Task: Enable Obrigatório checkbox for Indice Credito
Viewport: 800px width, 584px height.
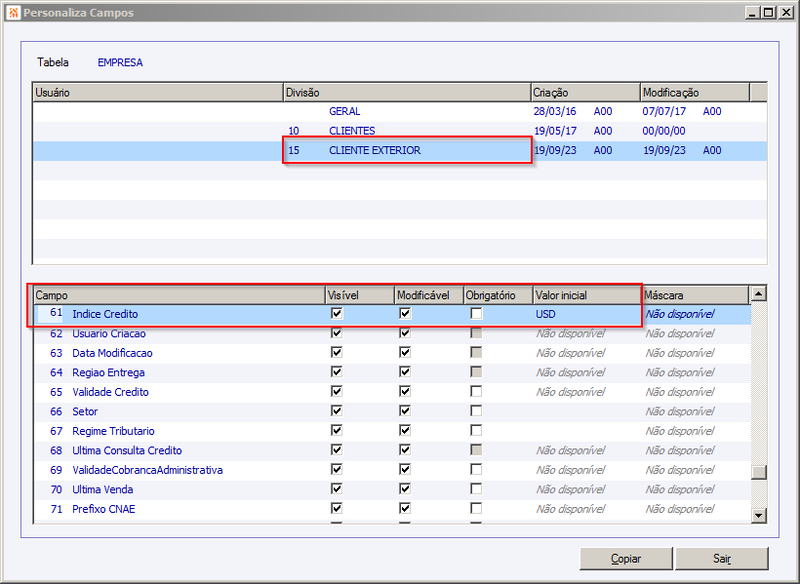Action: [x=476, y=313]
